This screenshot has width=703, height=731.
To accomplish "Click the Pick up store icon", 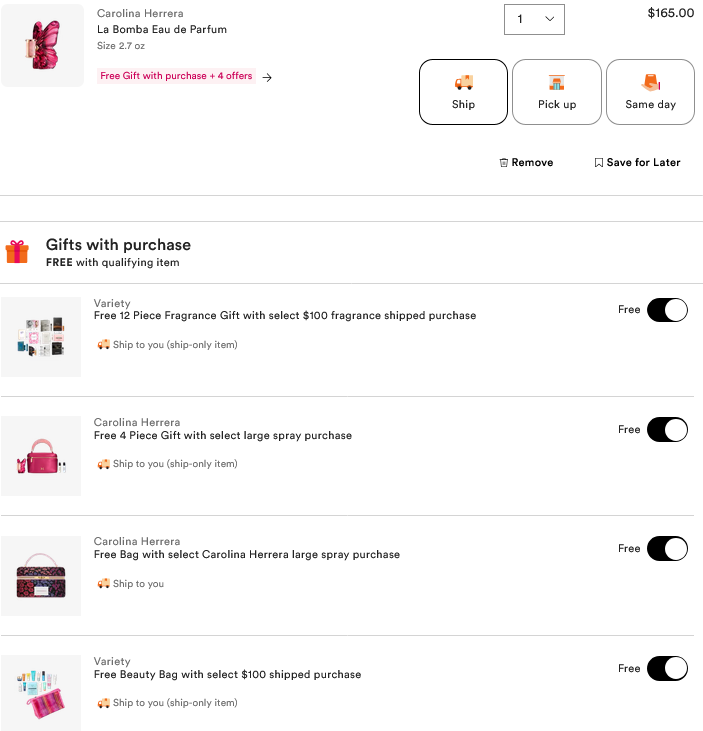I will (556, 83).
